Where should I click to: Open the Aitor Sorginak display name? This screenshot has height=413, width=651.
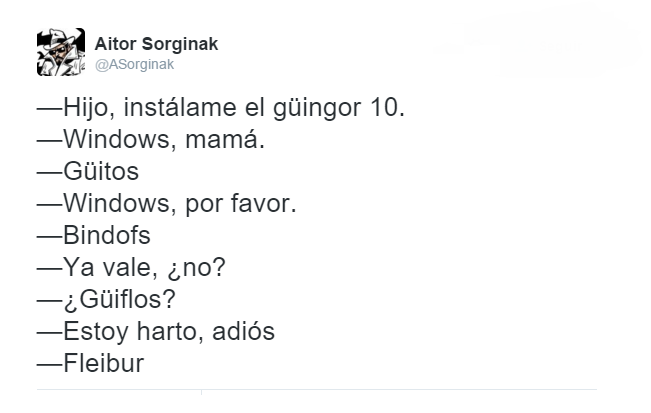(x=156, y=45)
